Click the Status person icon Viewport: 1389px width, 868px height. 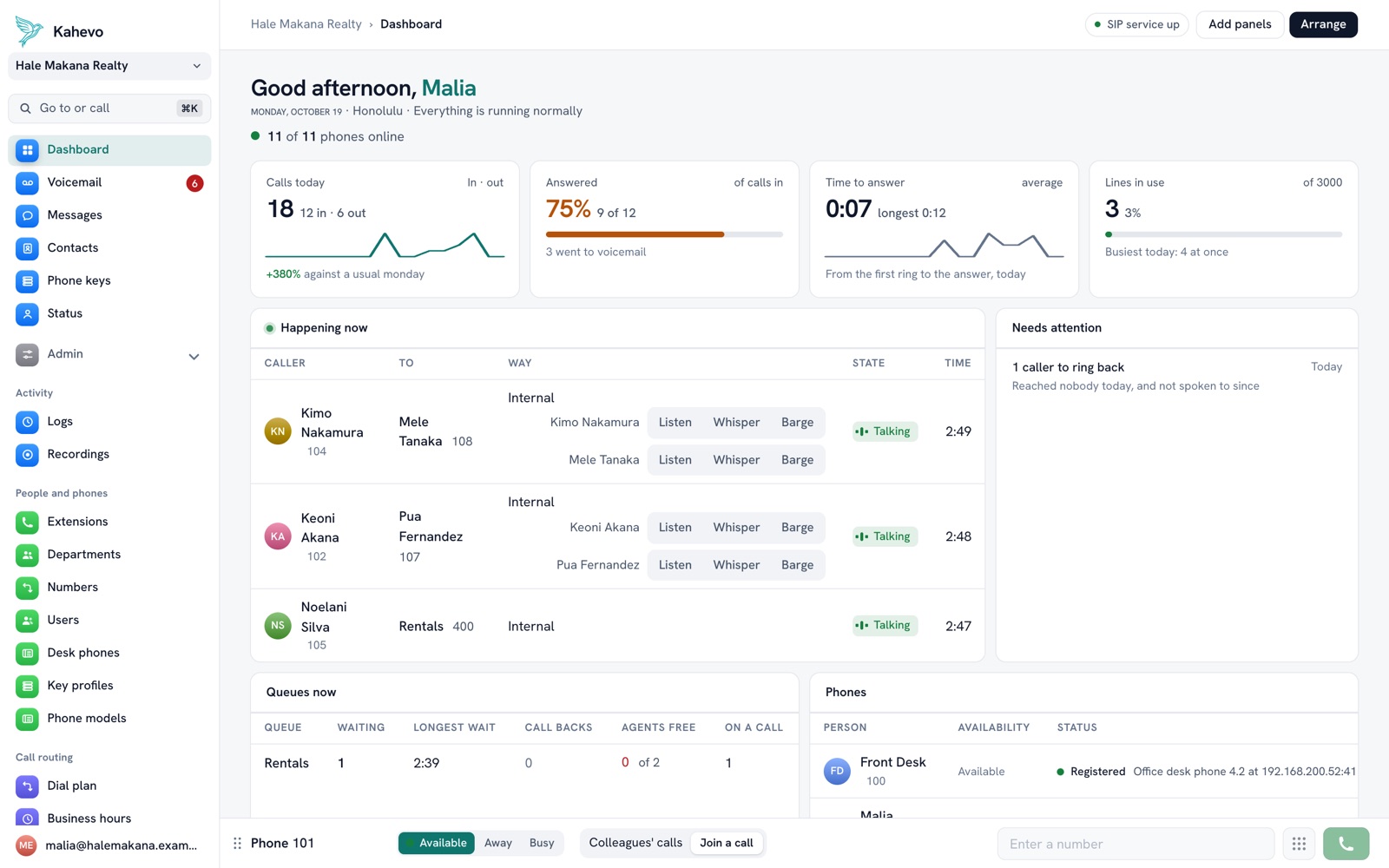point(27,313)
